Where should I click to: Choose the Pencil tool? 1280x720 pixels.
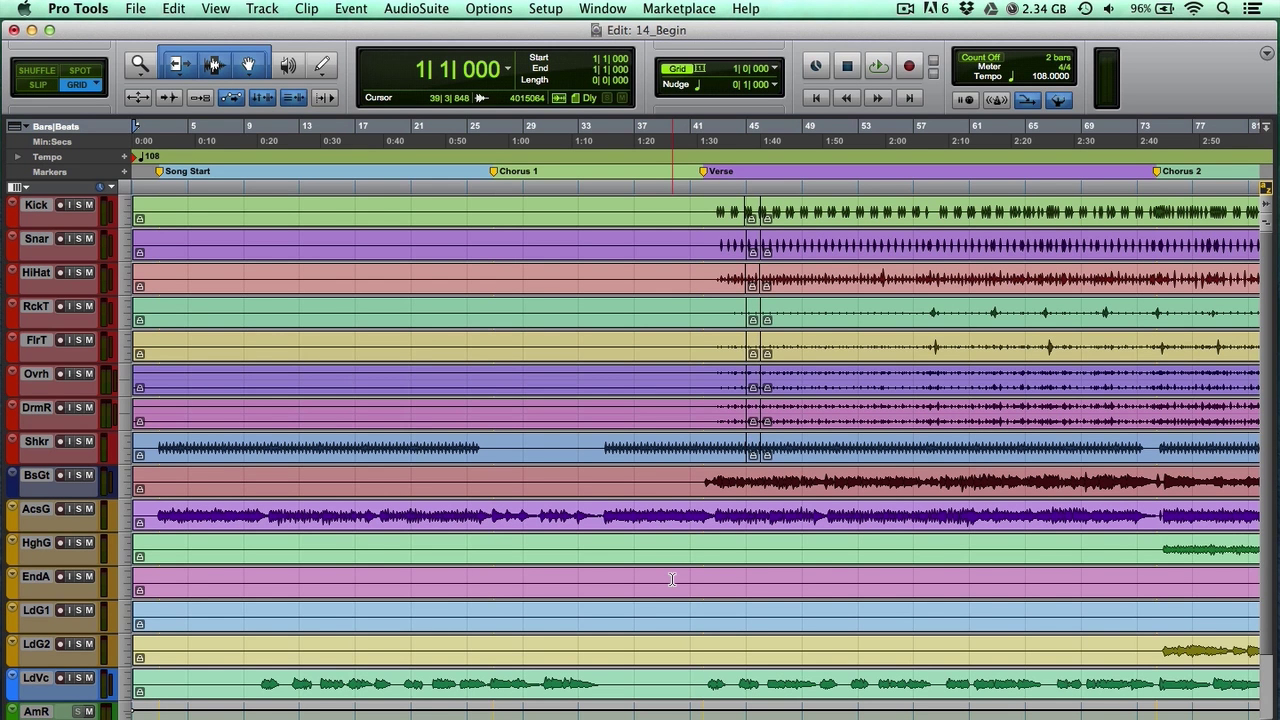pos(322,65)
